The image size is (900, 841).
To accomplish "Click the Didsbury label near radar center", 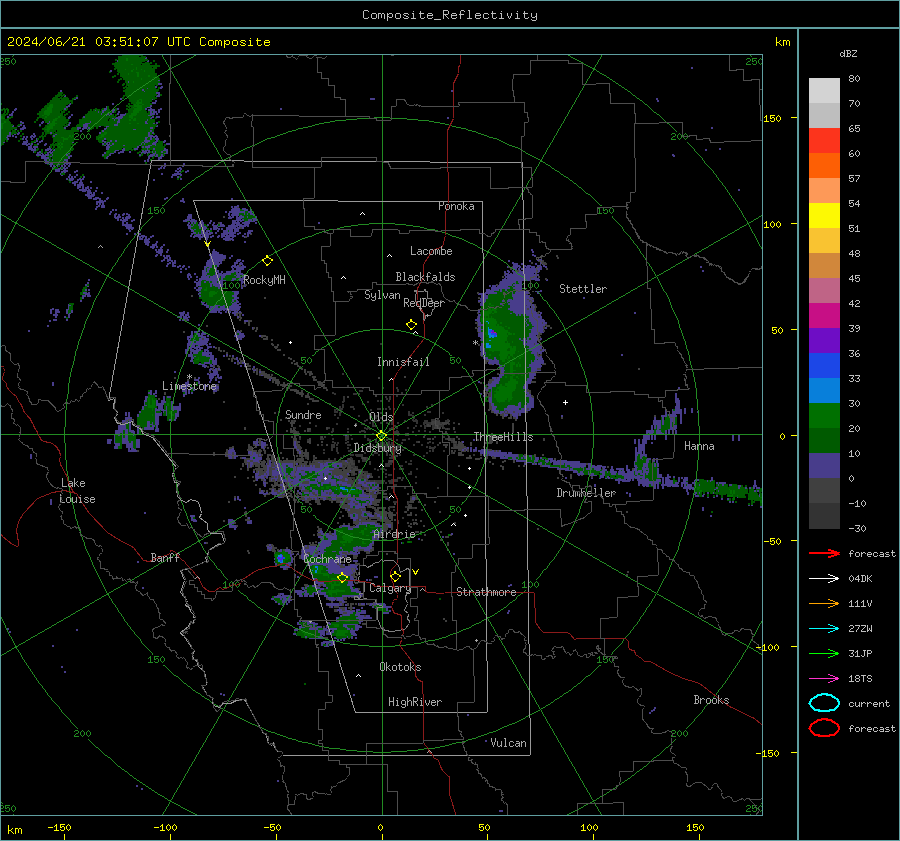I will [x=377, y=448].
